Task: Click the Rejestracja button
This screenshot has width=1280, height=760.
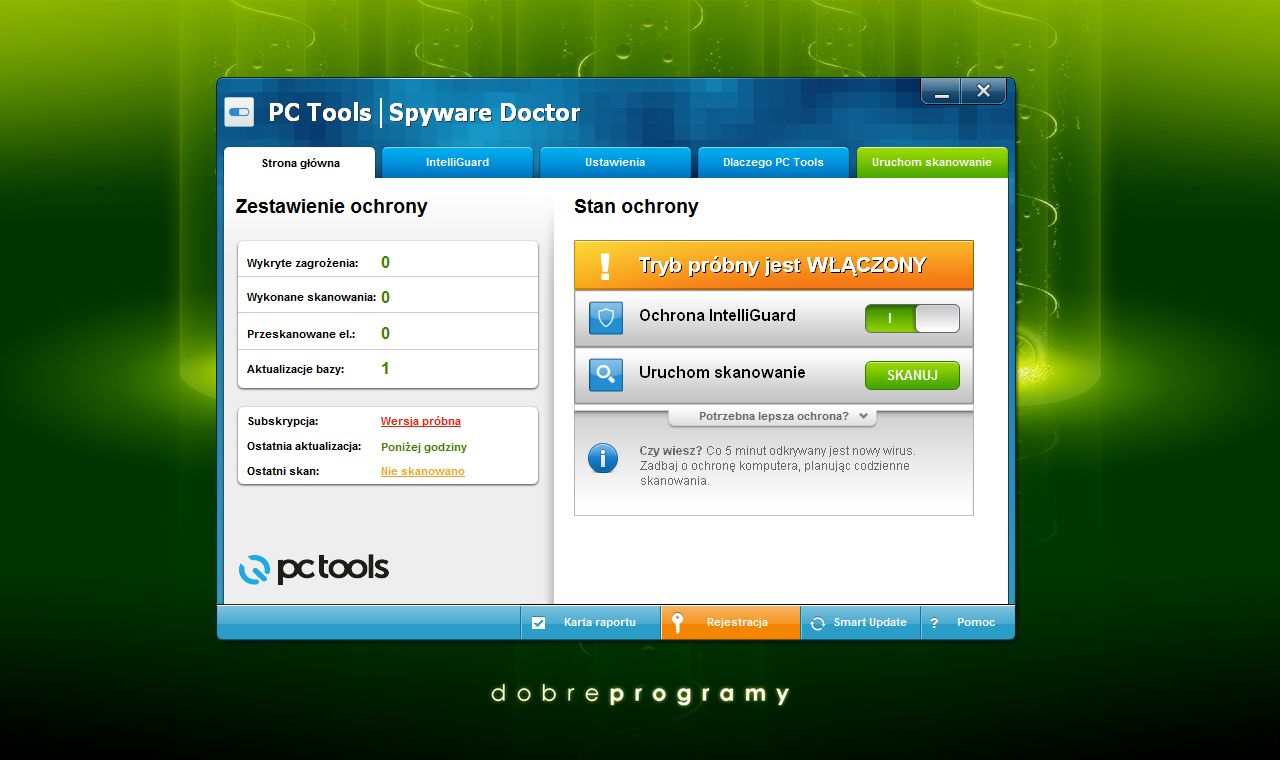Action: tap(730, 622)
